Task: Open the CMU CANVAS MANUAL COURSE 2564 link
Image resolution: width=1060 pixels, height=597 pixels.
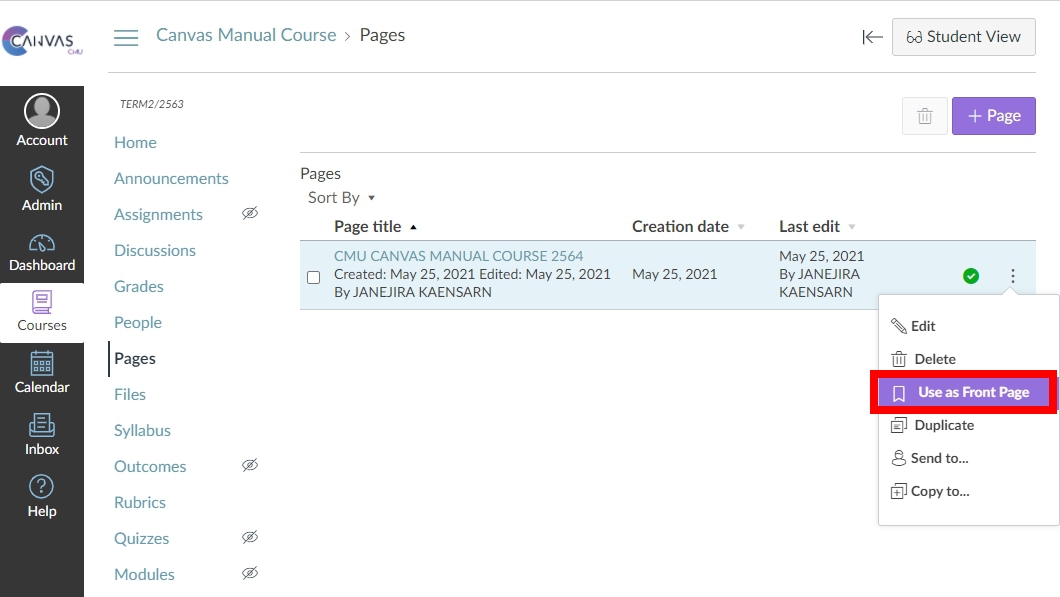Action: pos(458,256)
